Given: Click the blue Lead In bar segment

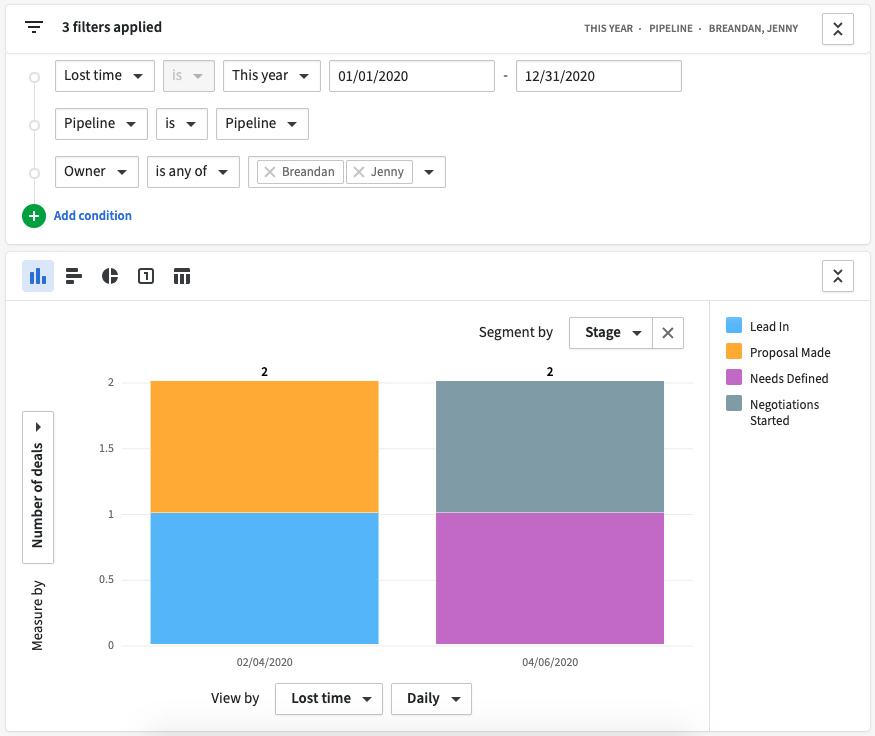Looking at the screenshot, I should tap(265, 578).
